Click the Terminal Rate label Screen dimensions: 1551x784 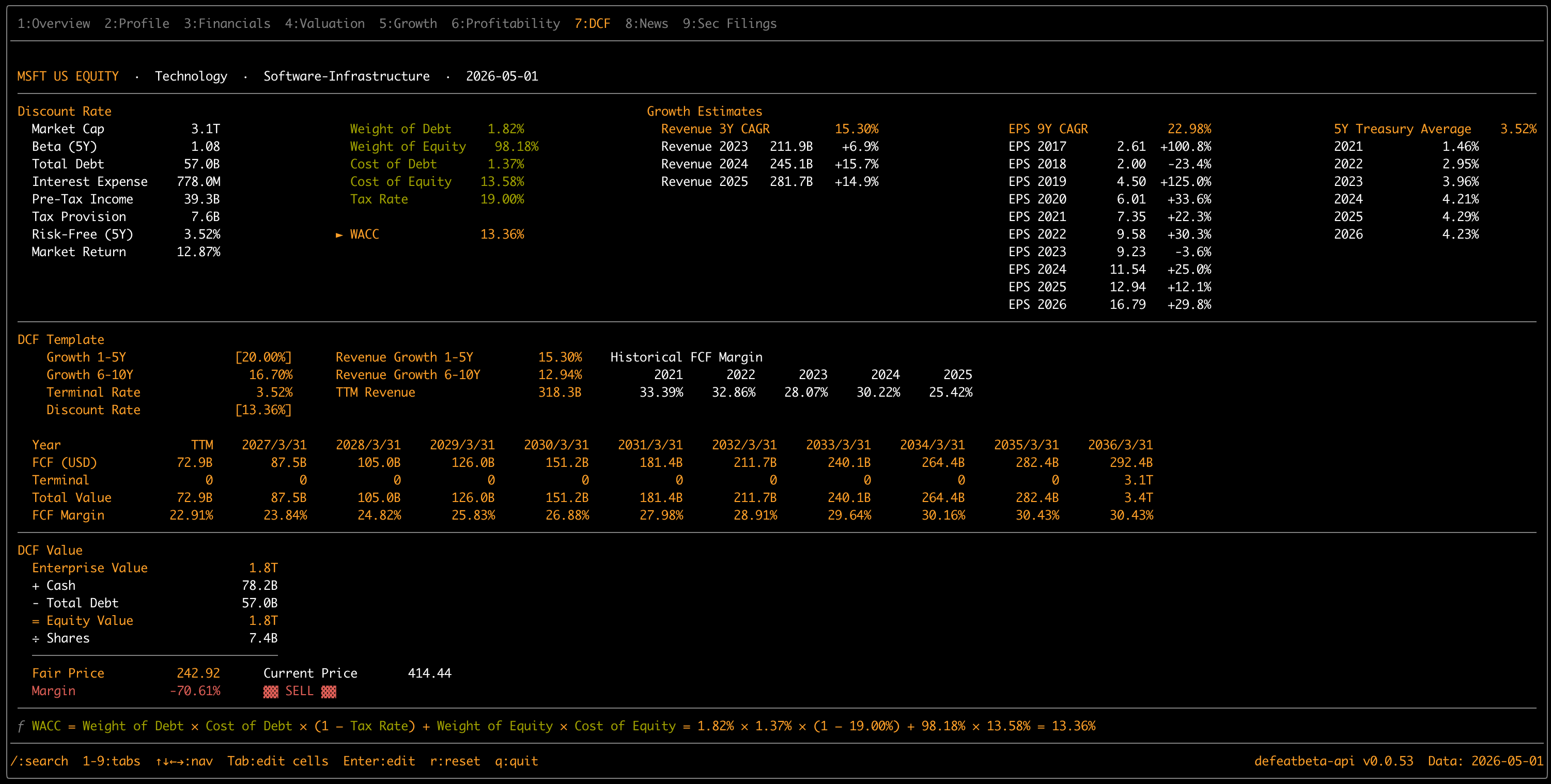tap(94, 393)
